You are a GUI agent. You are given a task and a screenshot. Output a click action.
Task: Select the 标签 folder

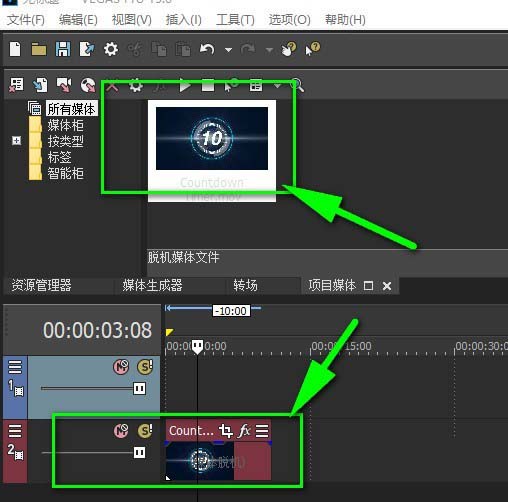59,157
